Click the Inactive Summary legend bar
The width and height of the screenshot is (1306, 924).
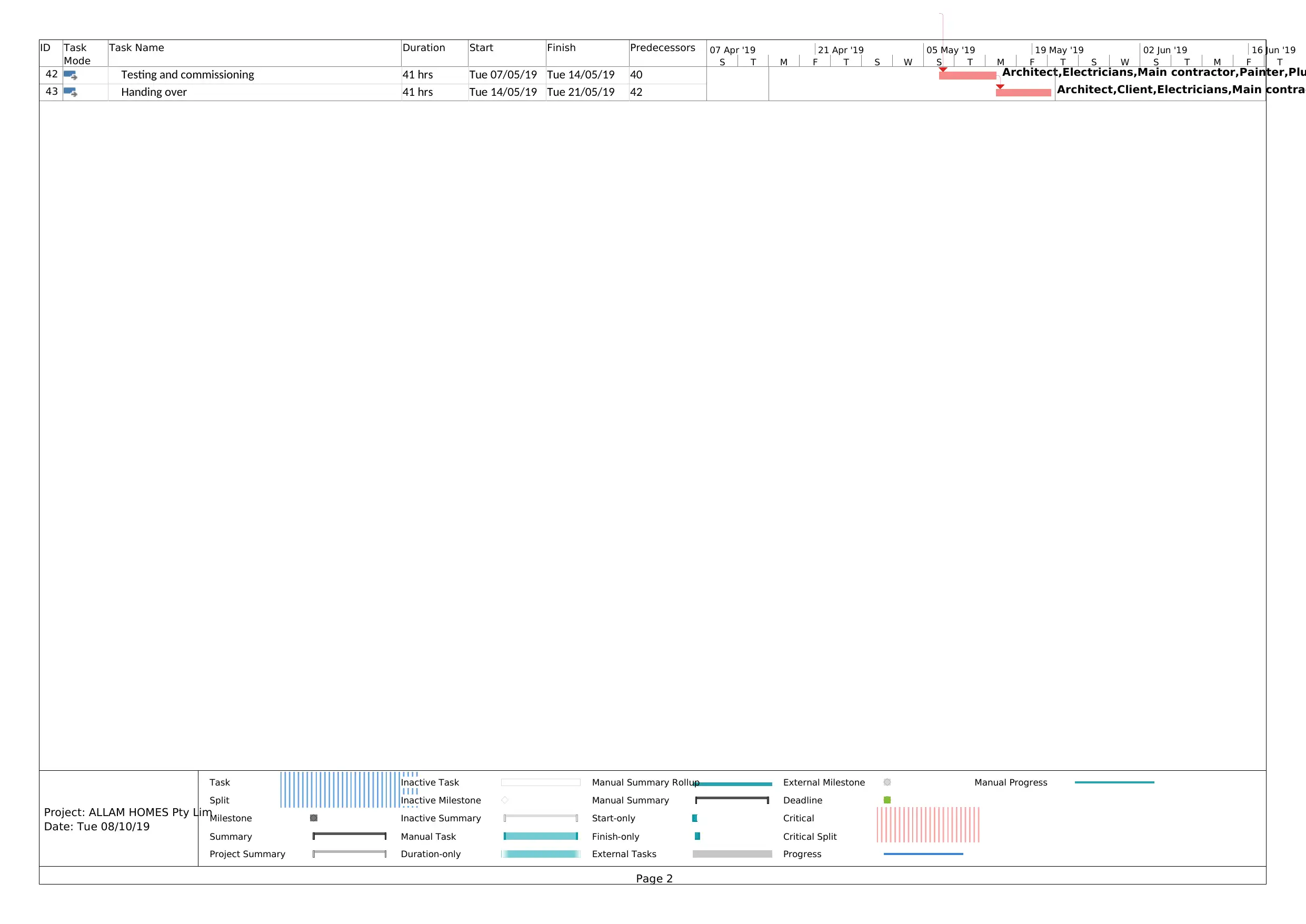[541, 818]
